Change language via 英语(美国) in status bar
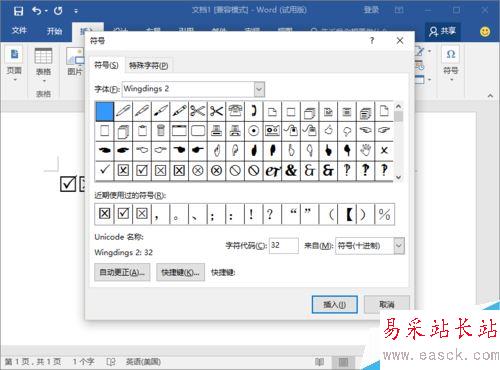Image resolution: width=500 pixels, height=370 pixels. 143,362
